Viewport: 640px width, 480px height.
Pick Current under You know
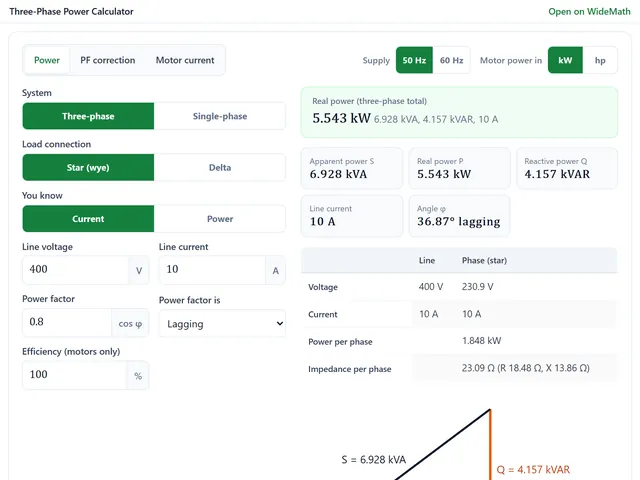tap(88, 219)
